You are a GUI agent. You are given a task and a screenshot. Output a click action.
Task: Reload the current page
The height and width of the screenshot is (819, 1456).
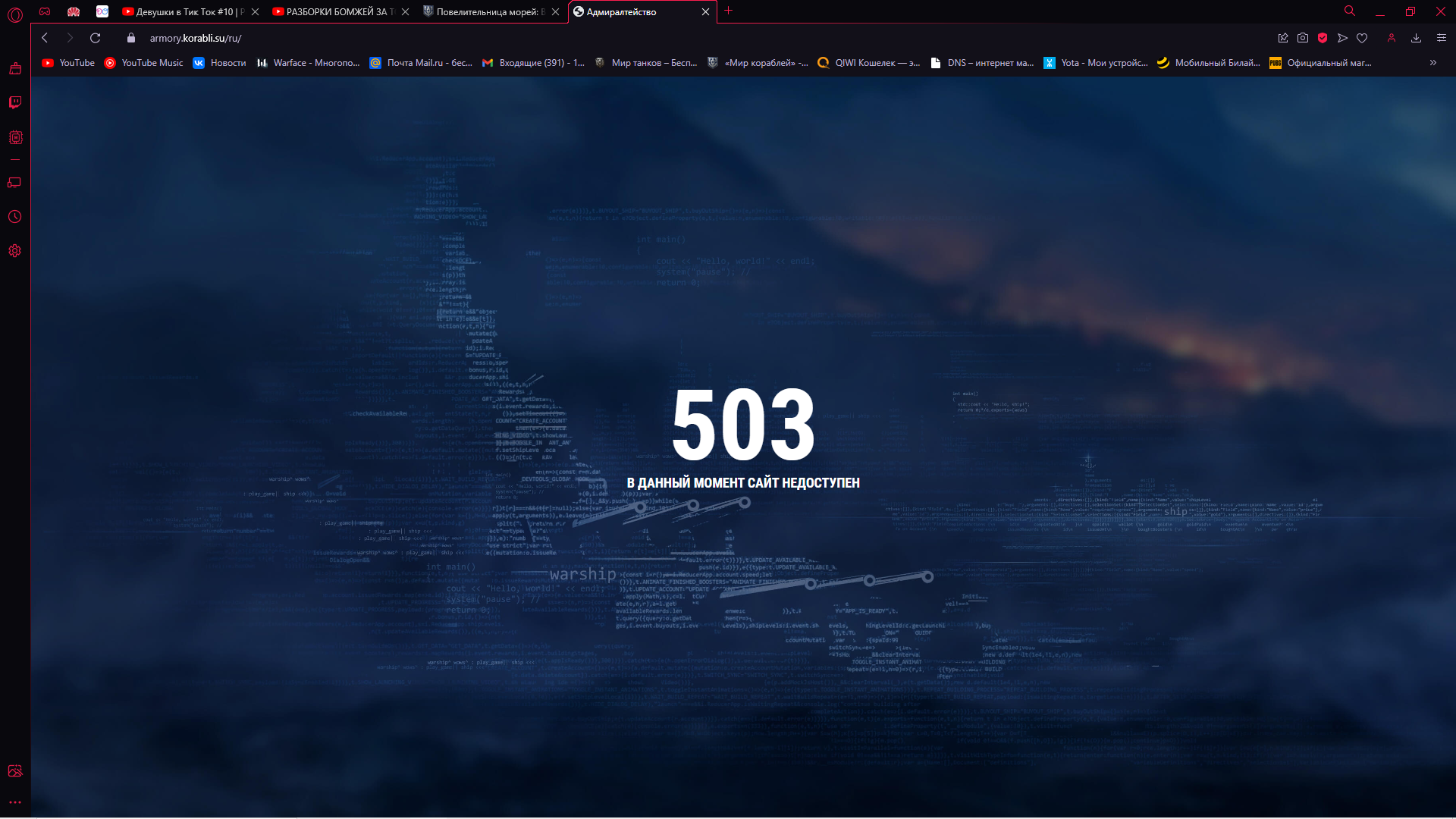coord(96,38)
